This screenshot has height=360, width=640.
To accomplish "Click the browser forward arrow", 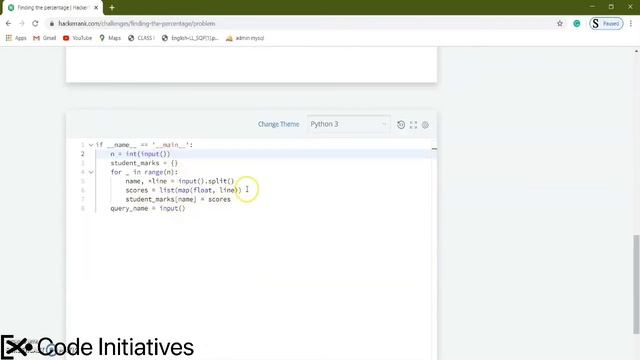I will (22, 24).
